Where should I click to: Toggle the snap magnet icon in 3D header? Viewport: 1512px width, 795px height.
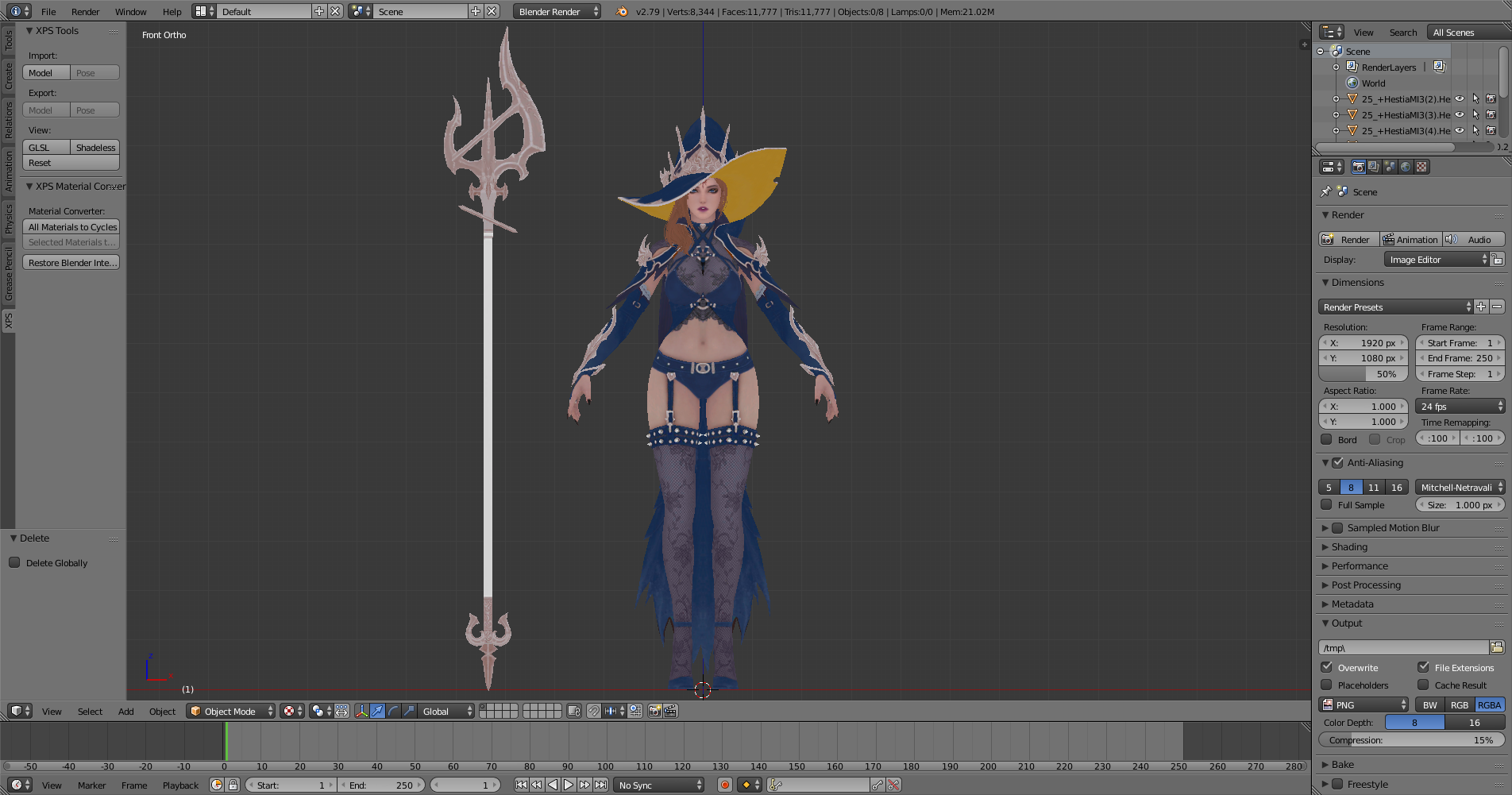(x=593, y=711)
